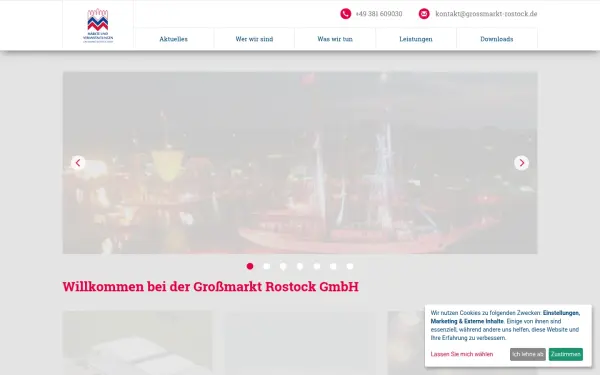This screenshot has width=600, height=375.
Task: Select the first carousel dot
Action: (x=250, y=266)
